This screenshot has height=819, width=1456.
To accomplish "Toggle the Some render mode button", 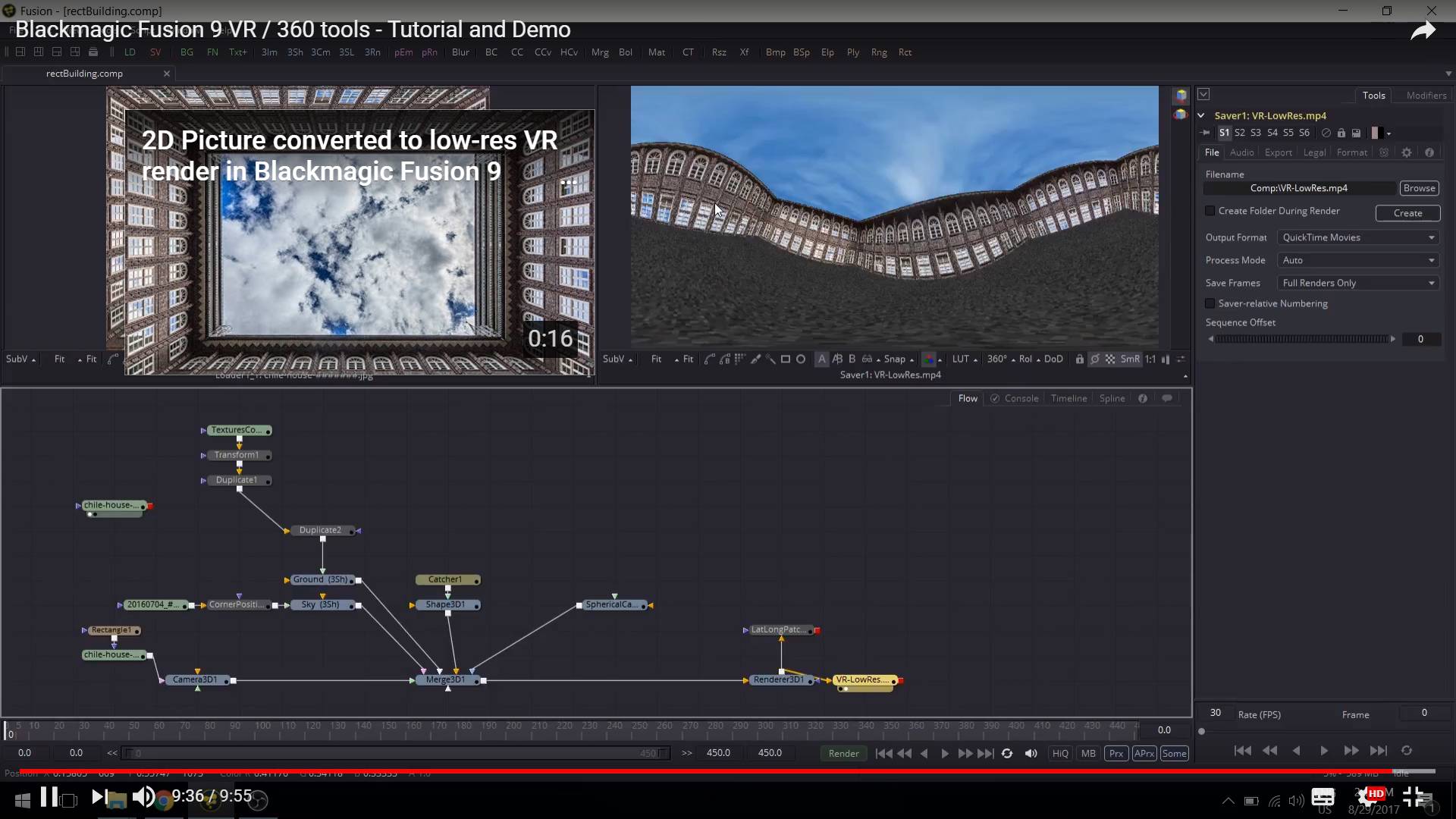I will pyautogui.click(x=1174, y=753).
